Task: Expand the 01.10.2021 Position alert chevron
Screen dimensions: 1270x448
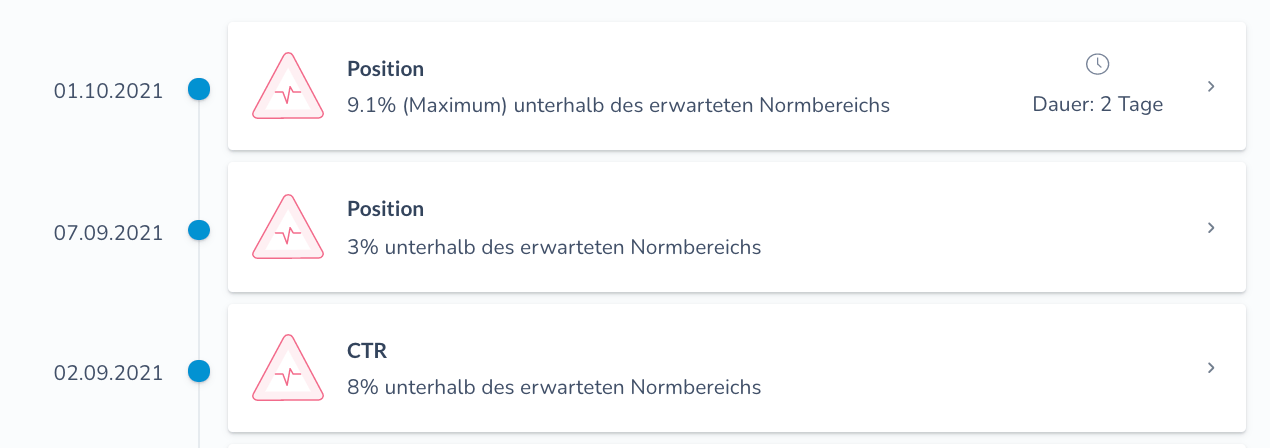Action: click(x=1211, y=87)
